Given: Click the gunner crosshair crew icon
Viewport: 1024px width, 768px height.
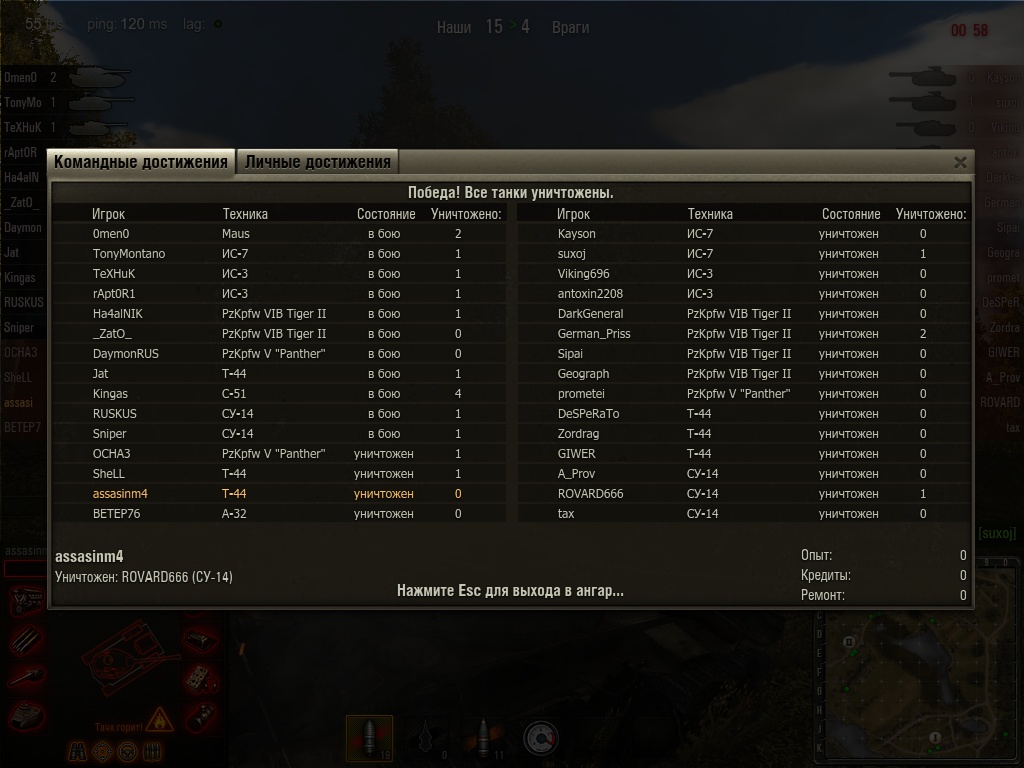Looking at the screenshot, I should [103, 752].
